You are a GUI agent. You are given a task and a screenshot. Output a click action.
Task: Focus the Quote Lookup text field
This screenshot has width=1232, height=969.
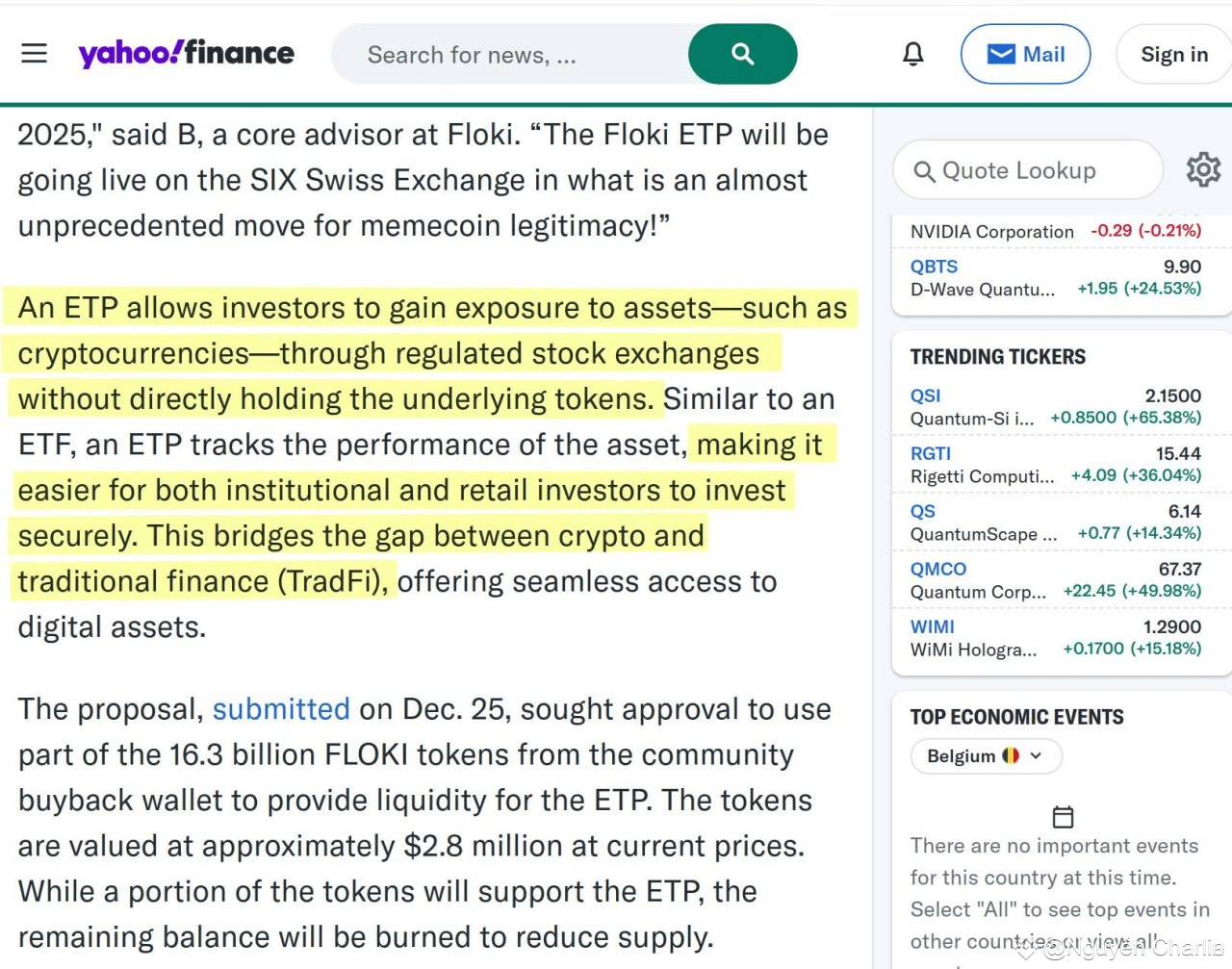(x=1027, y=170)
